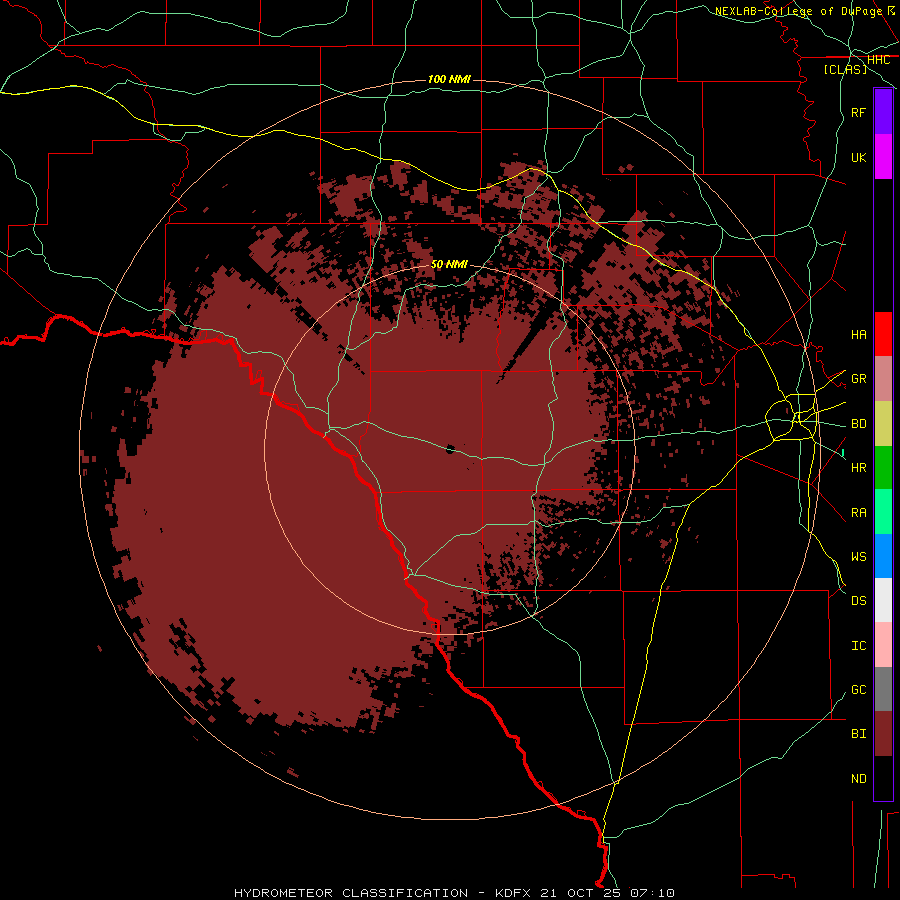900x900 pixels.
Task: Click the "ND" legend label
Action: click(x=859, y=779)
